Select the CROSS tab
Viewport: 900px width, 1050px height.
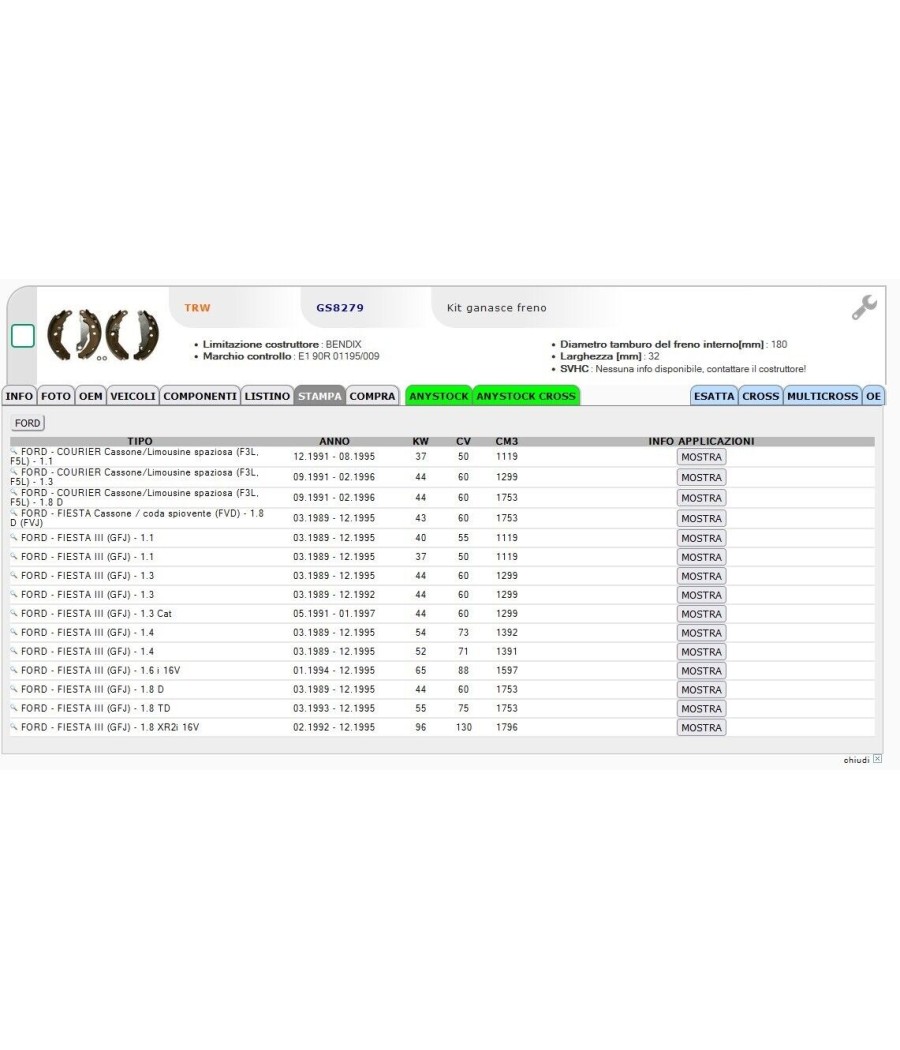[761, 396]
